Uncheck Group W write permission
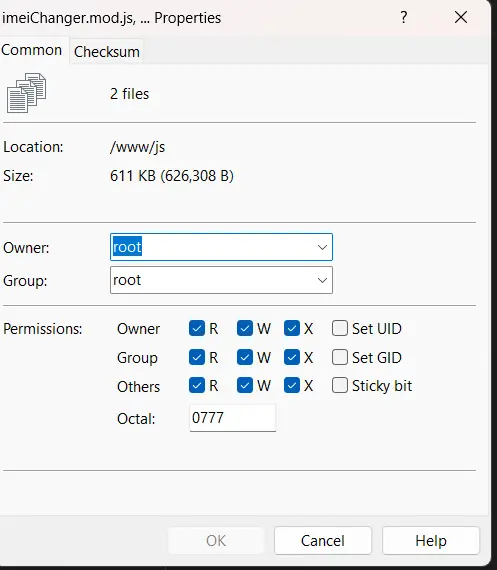This screenshot has height=570, width=497. (x=245, y=357)
